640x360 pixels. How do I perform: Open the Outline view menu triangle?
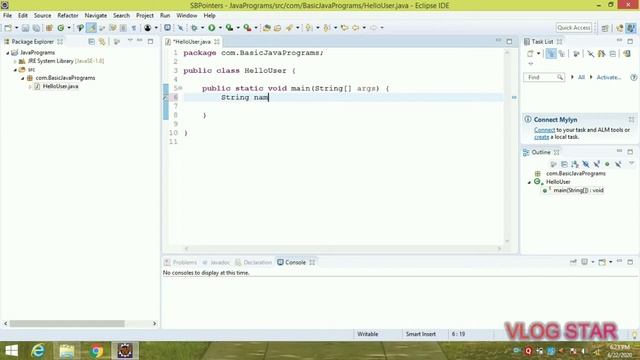point(631,164)
